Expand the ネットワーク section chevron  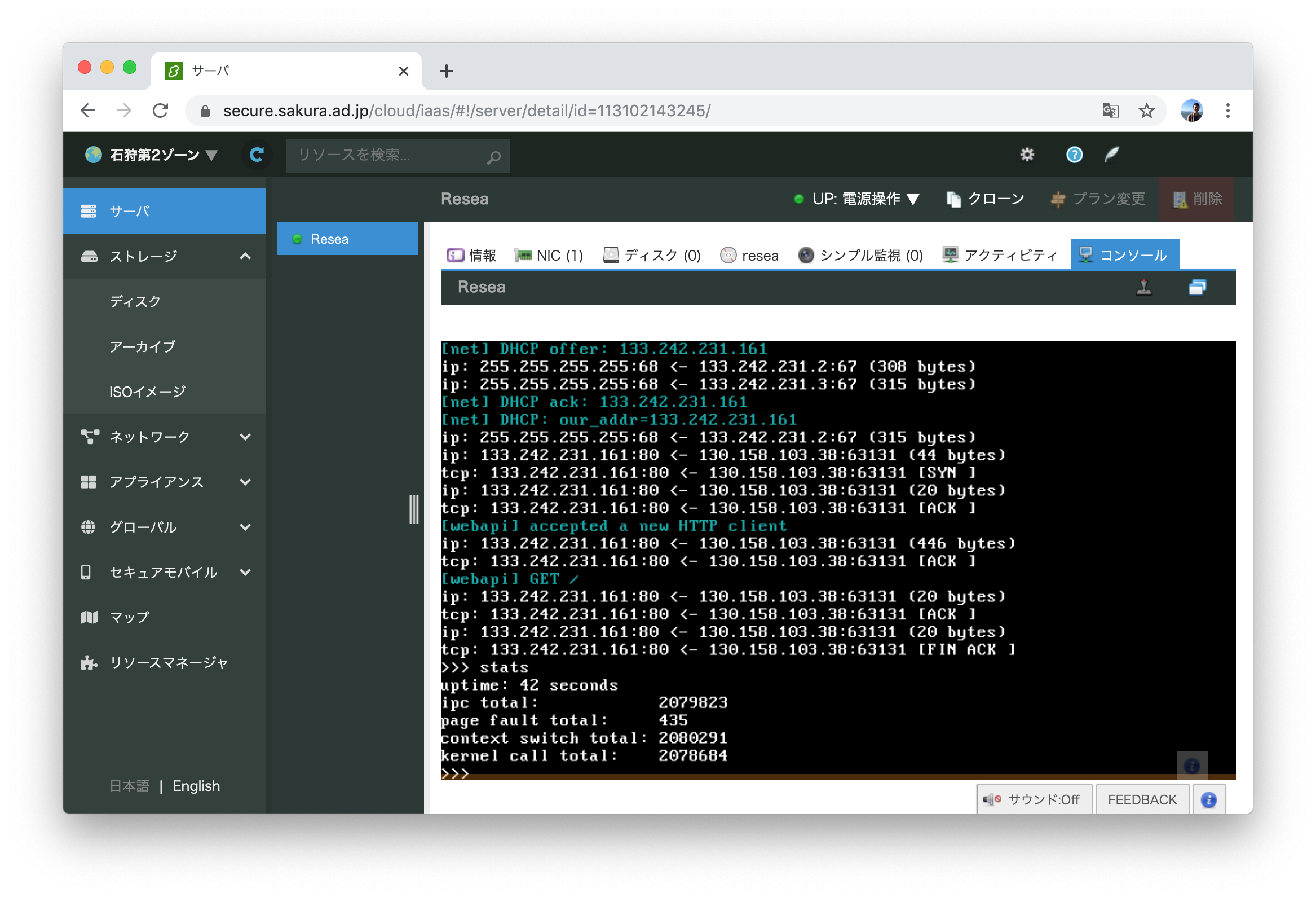point(246,436)
